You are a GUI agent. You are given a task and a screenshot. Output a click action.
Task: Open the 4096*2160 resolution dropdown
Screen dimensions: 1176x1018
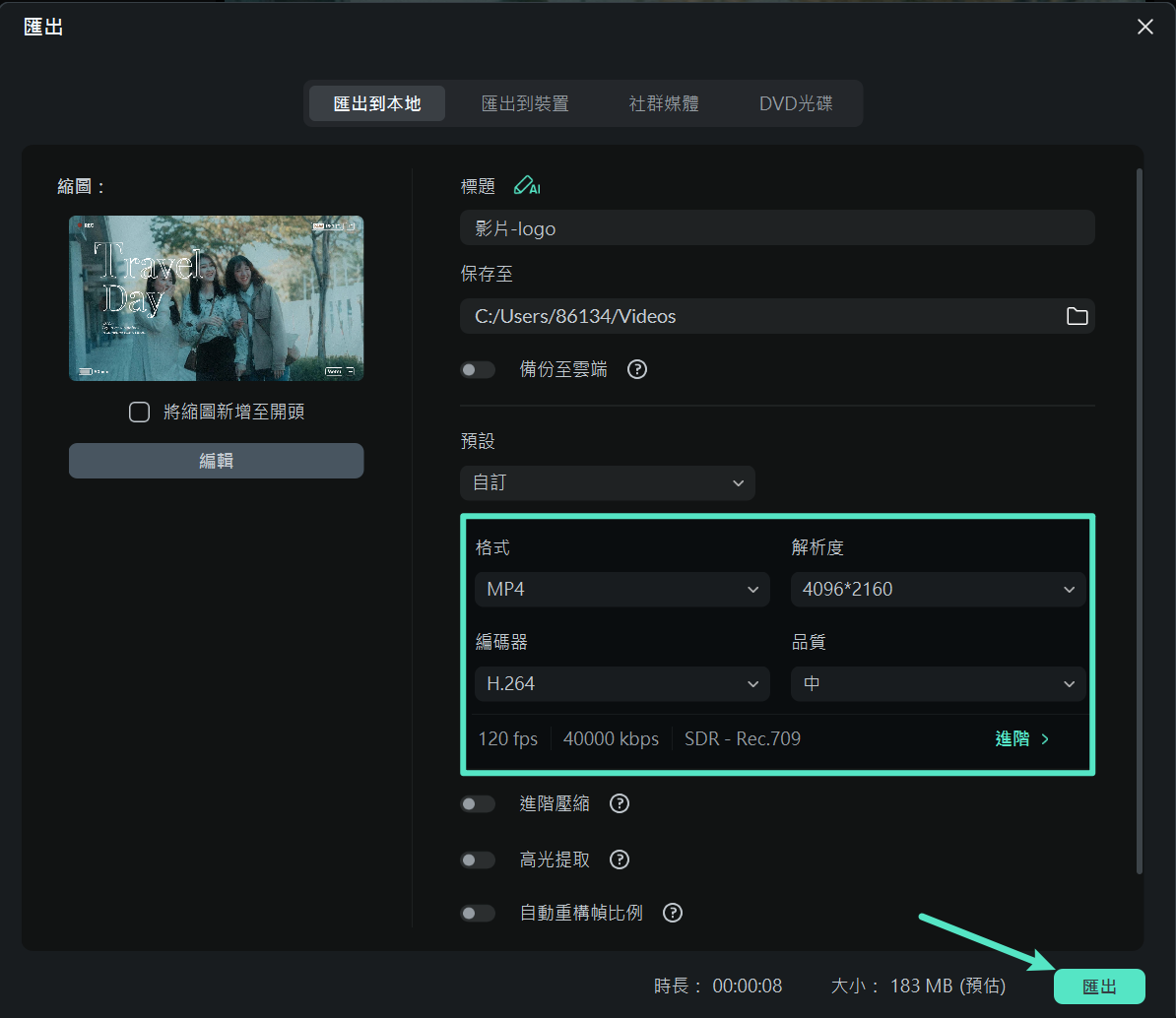938,590
